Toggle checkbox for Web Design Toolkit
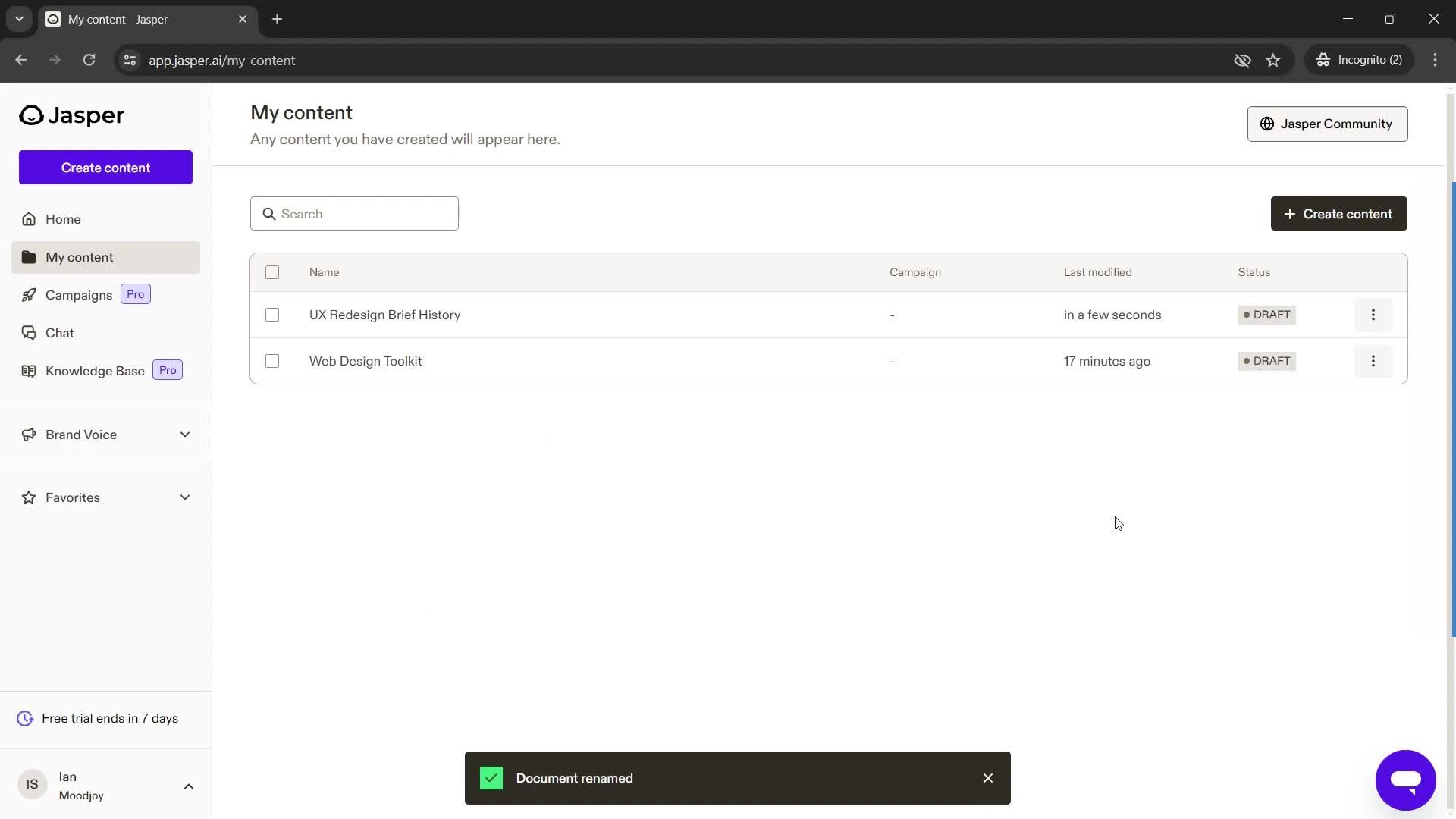The image size is (1456, 819). pos(271,361)
